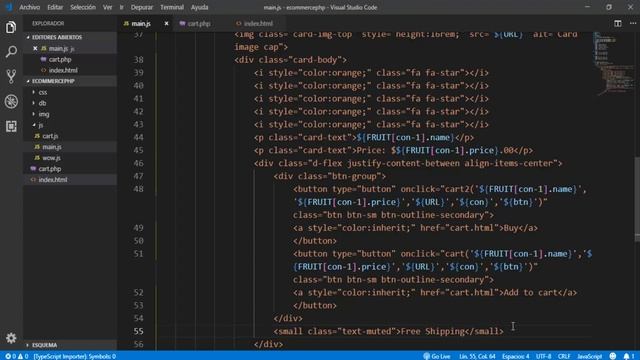Viewport: 640px width, 360px height.
Task: Open the Ayuda menu
Action: 200,7
